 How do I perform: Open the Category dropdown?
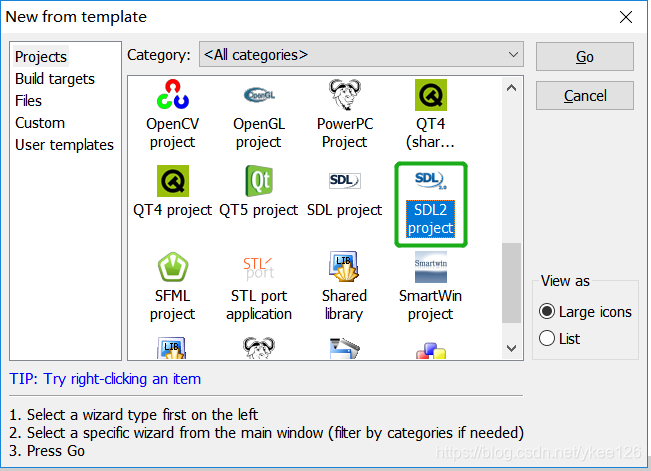coord(361,54)
